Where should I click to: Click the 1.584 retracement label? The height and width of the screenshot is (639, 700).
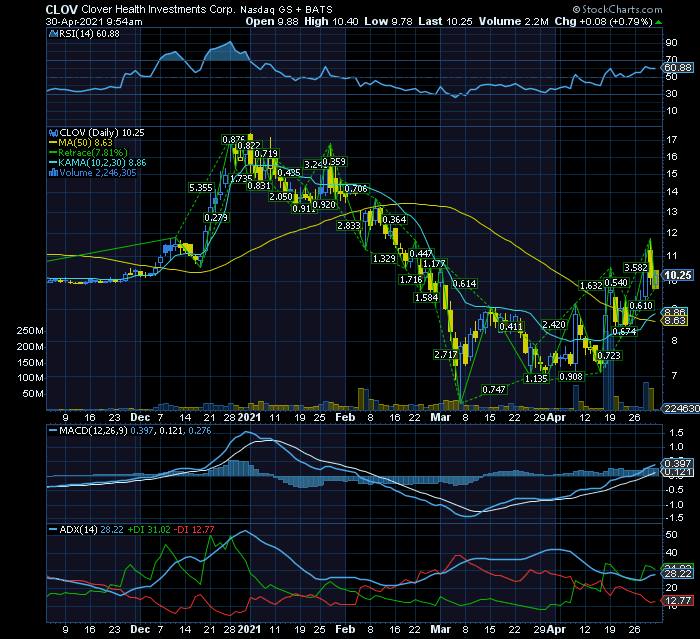[426, 297]
